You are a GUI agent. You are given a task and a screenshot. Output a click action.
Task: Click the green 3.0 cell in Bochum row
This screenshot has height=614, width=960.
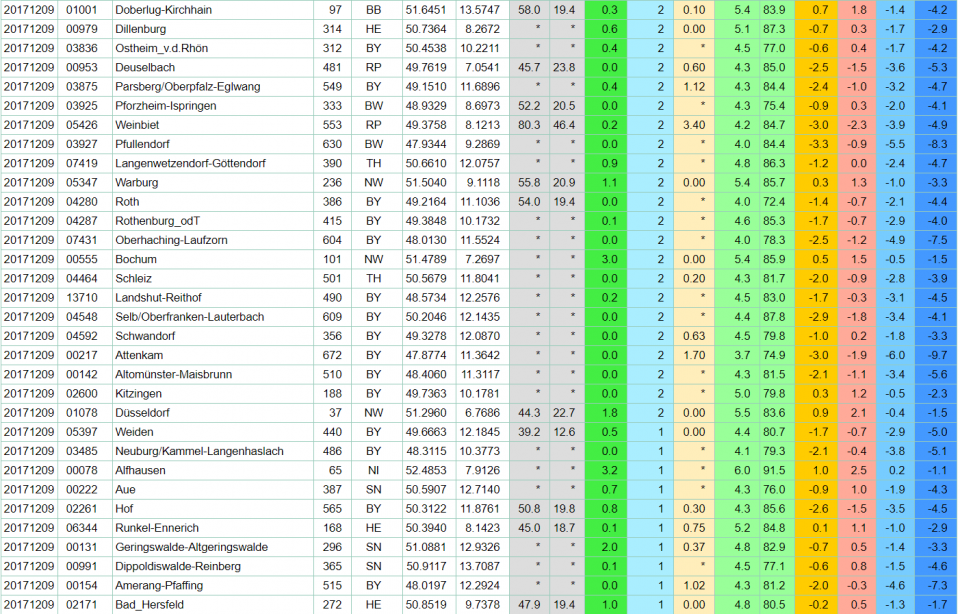point(609,259)
